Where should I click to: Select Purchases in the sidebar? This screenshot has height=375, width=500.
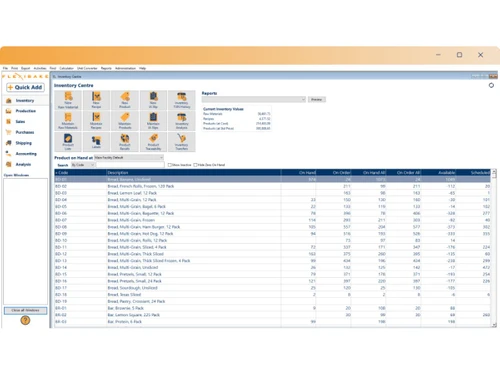[x=25, y=132]
